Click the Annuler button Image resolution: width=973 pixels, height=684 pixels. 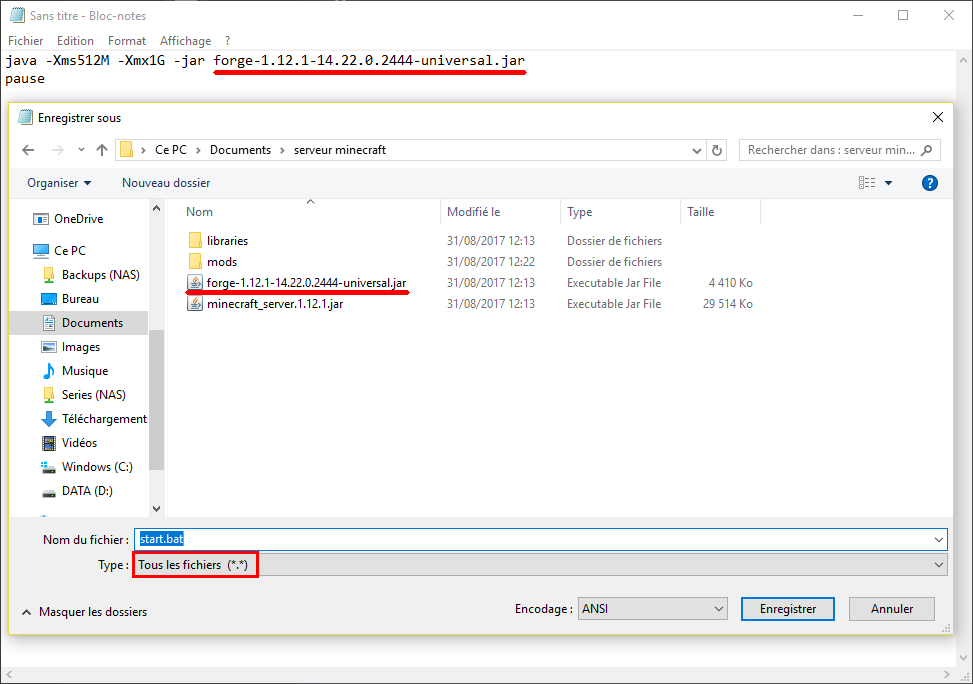(892, 609)
